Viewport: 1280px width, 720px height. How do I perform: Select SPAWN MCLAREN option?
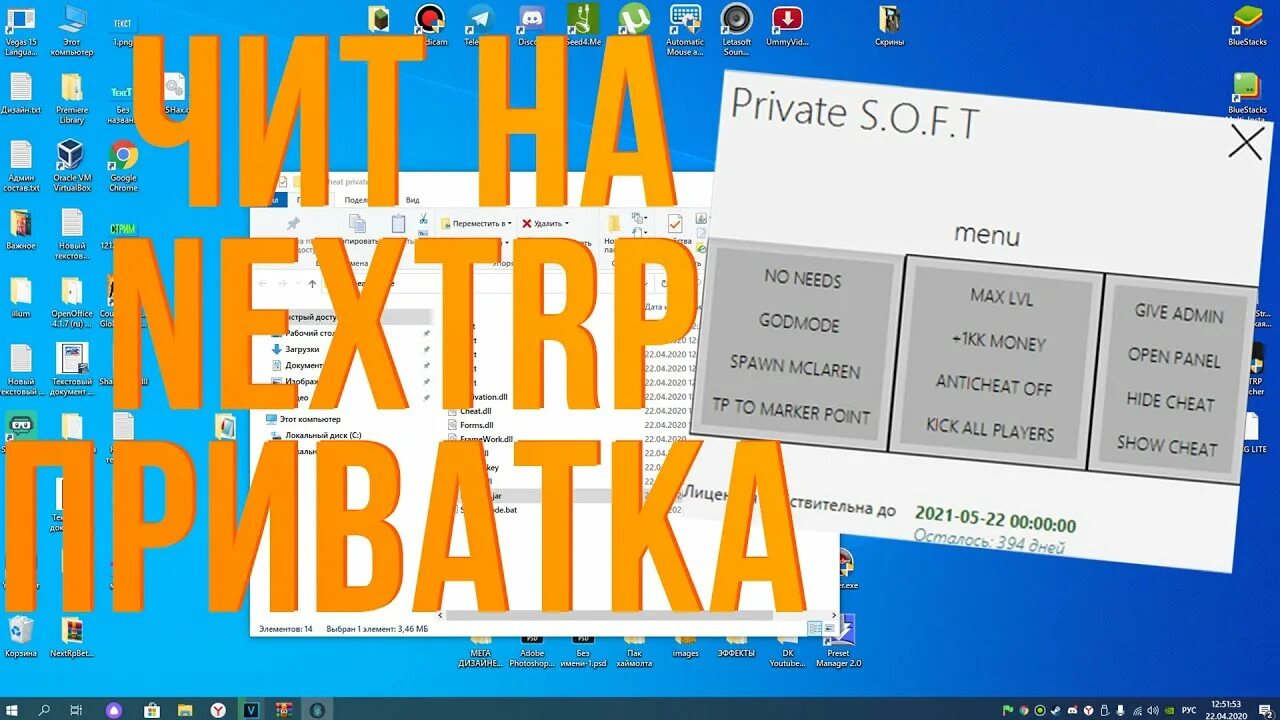[795, 366]
